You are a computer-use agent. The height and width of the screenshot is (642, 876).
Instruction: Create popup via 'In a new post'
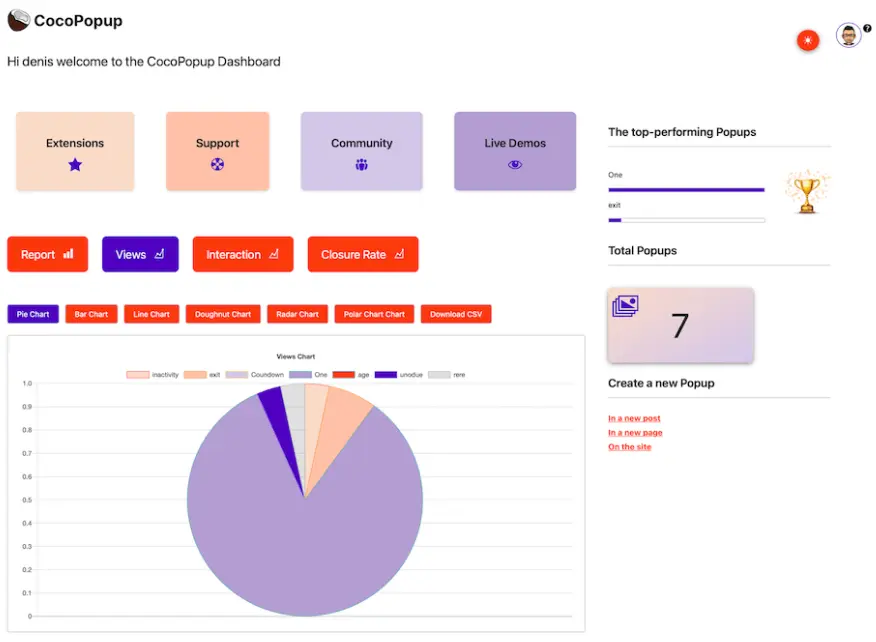point(634,418)
